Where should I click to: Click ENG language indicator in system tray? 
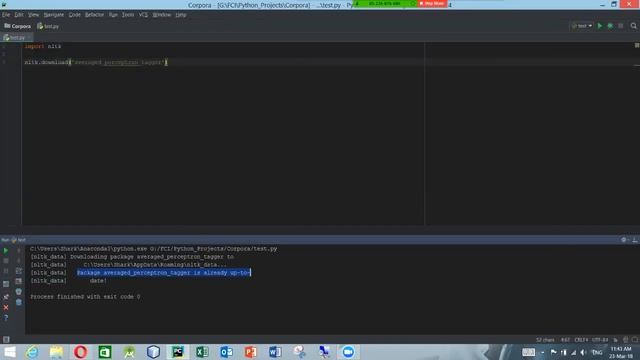(598, 352)
